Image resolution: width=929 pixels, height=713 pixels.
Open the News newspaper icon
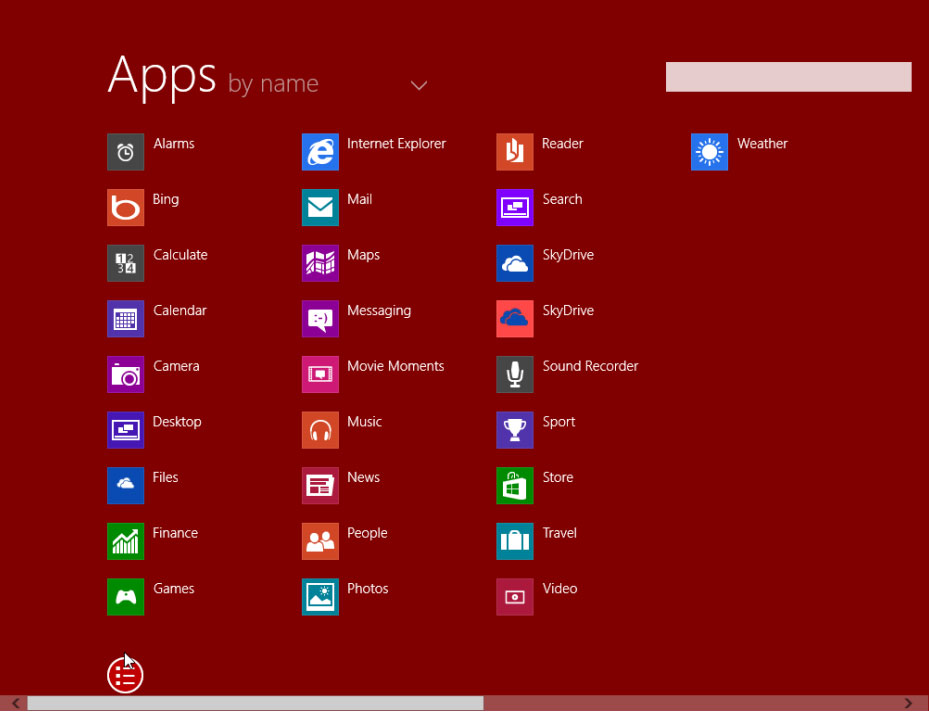(x=321, y=485)
